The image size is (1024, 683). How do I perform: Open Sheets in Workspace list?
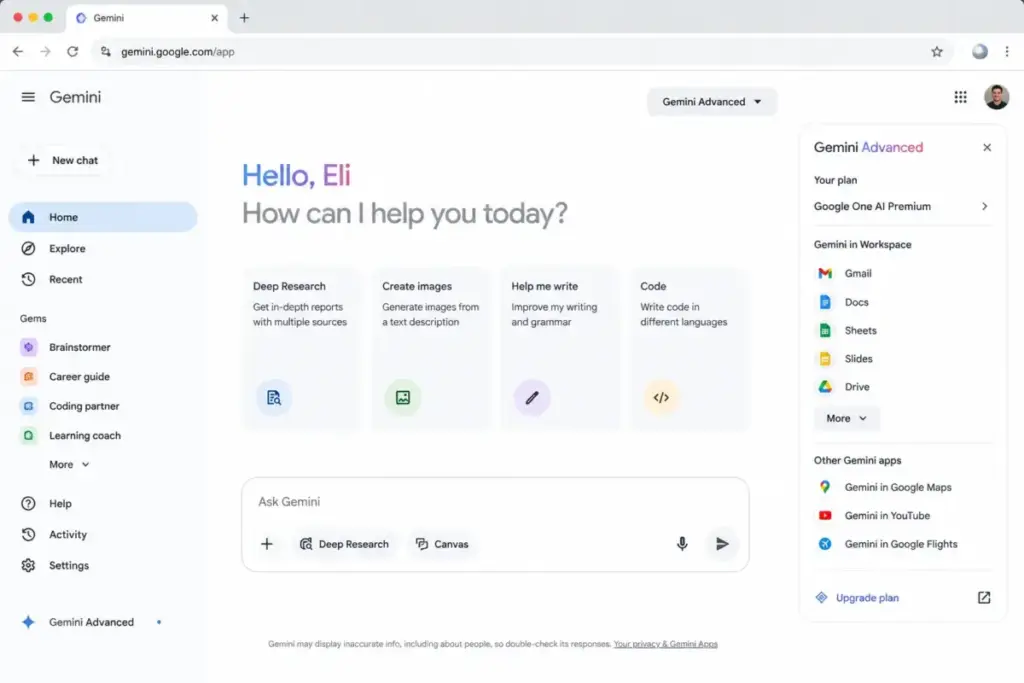[848, 330]
